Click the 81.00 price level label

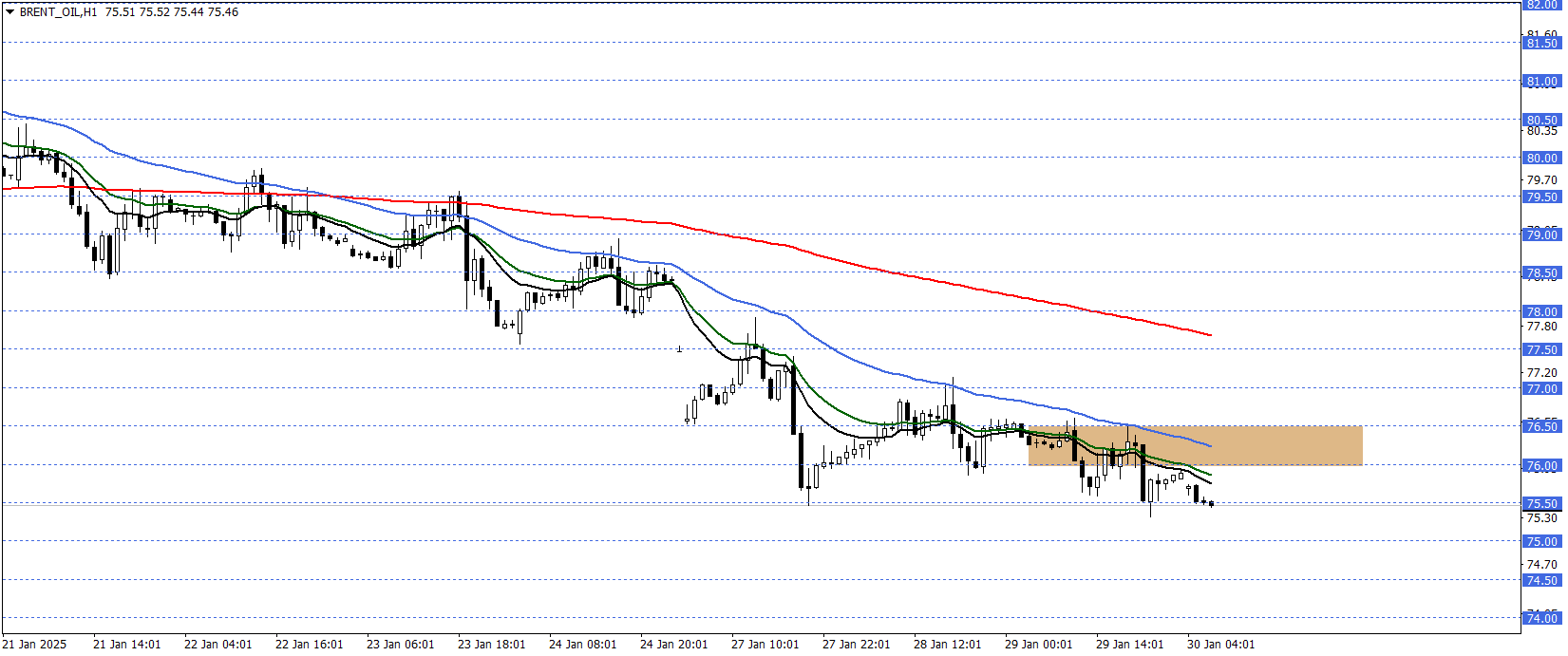tap(1541, 82)
